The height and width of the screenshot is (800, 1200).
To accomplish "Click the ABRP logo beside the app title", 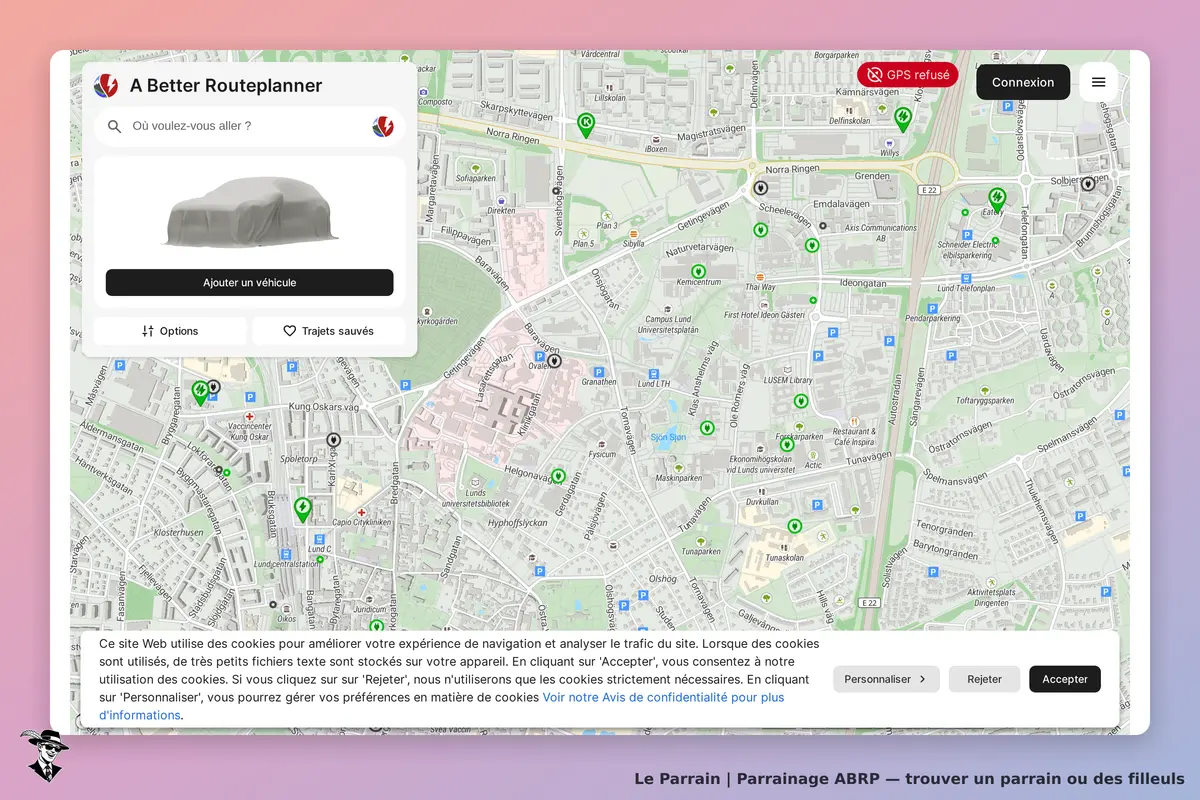I will (x=106, y=86).
